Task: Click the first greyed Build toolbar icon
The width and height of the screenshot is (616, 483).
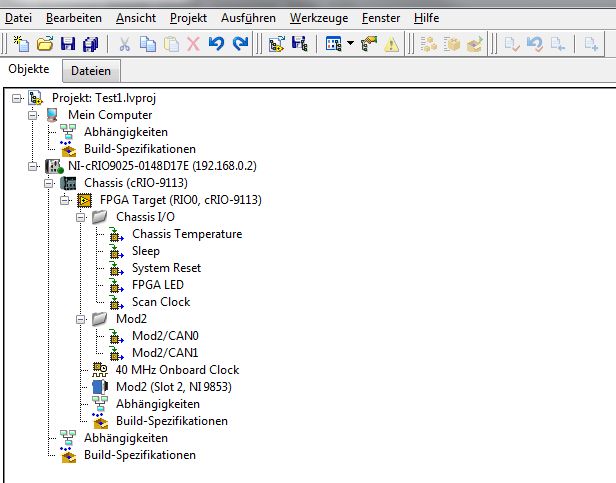Action: [x=429, y=44]
